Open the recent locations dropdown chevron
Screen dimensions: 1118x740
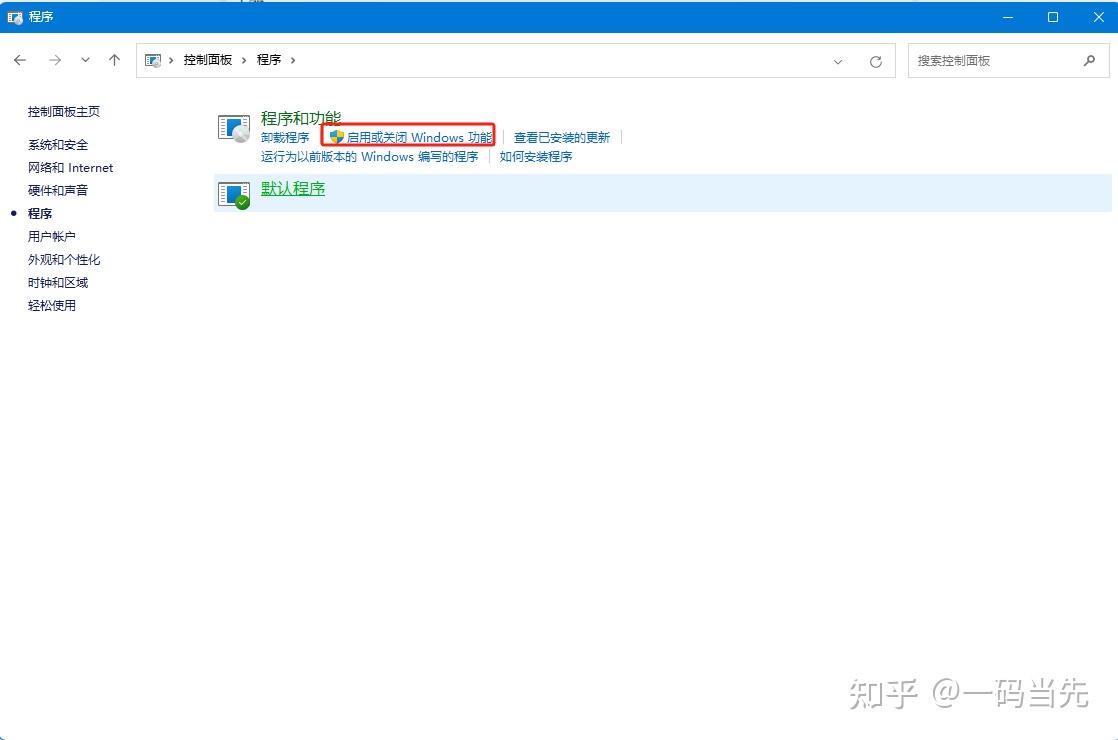[x=85, y=60]
